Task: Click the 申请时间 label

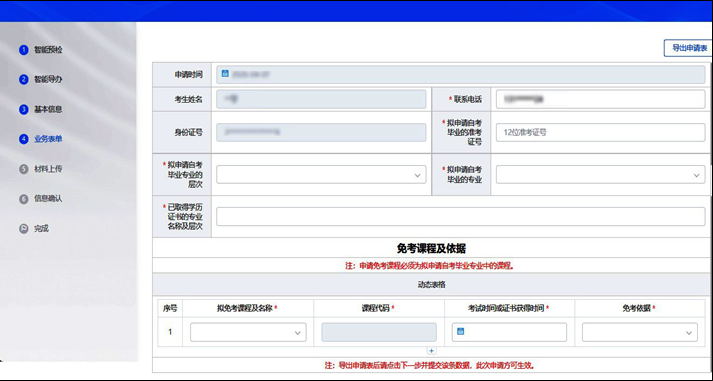Action: pos(189,75)
